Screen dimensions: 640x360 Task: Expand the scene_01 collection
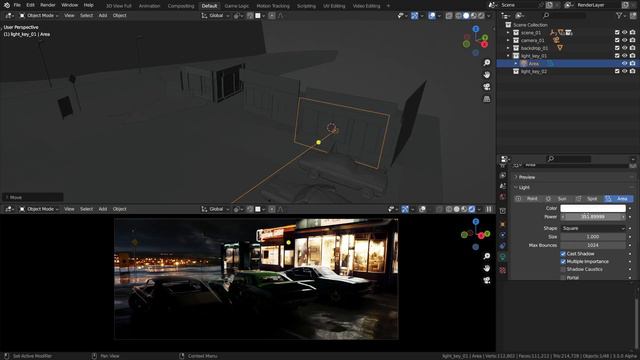[x=508, y=33]
